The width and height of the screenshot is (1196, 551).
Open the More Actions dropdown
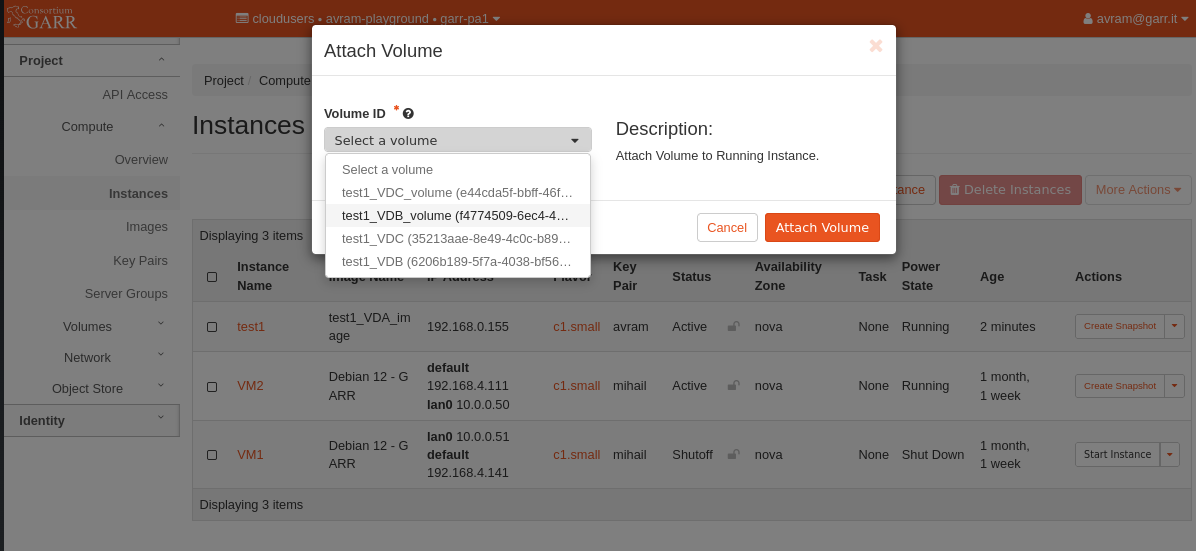point(1138,189)
